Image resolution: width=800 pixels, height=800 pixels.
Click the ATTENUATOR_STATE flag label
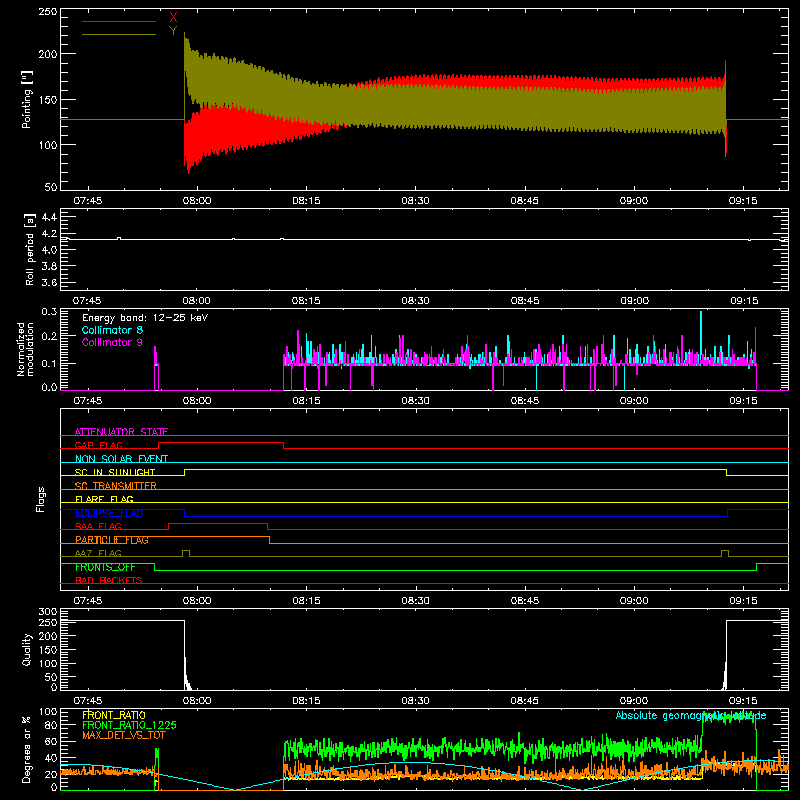pos(121,432)
